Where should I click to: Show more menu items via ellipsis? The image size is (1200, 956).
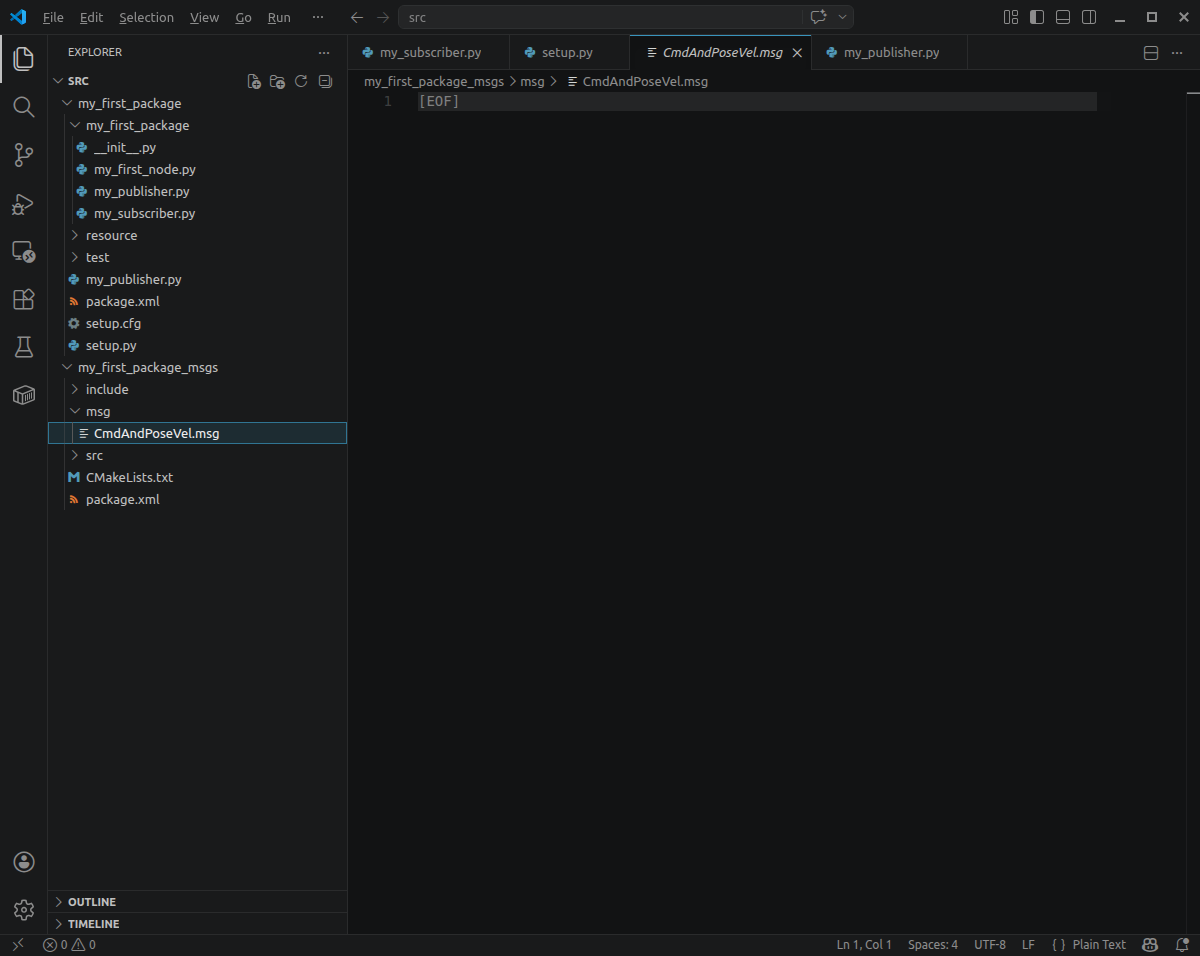coord(318,17)
